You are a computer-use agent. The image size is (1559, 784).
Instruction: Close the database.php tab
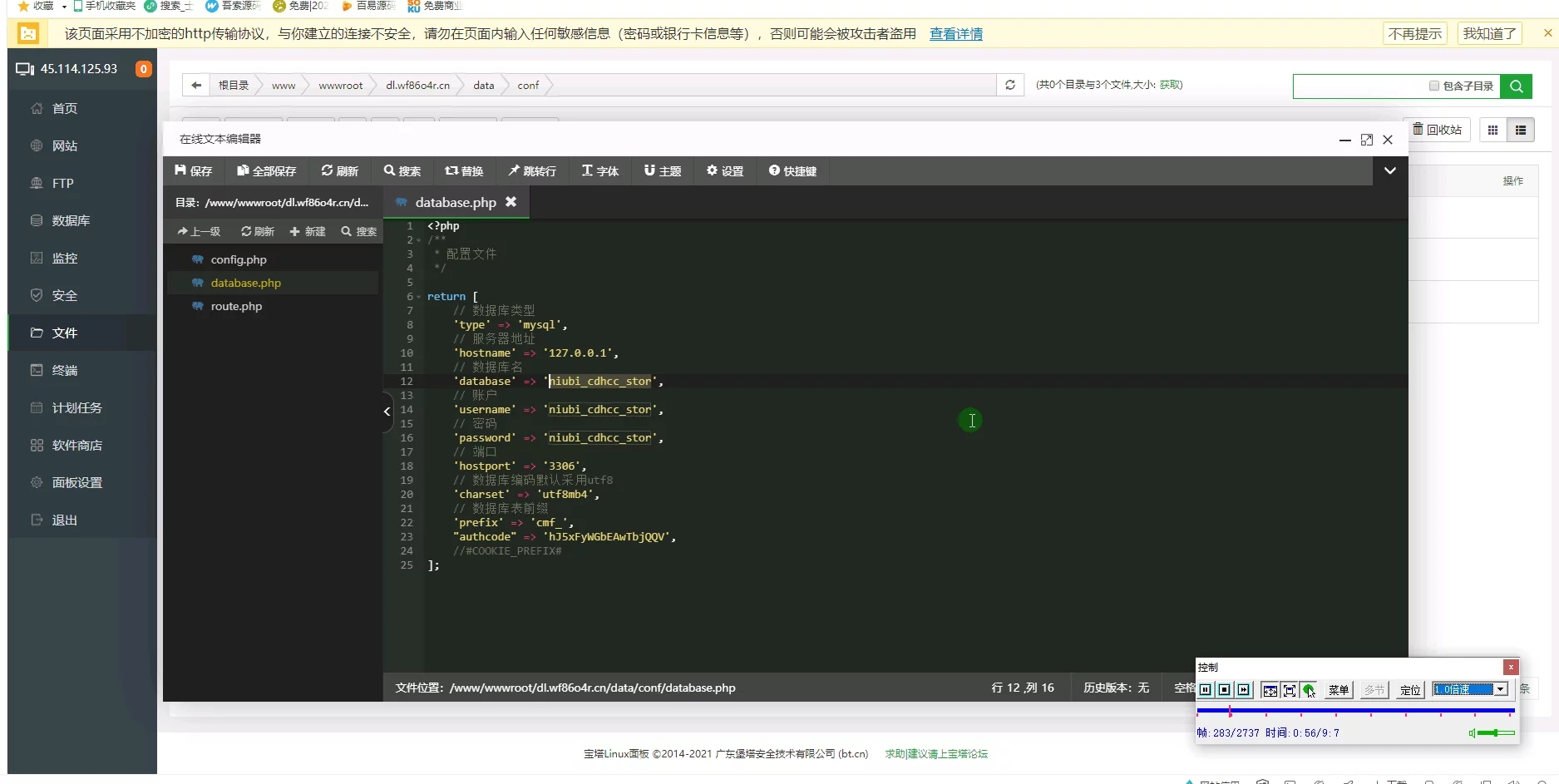[511, 202]
